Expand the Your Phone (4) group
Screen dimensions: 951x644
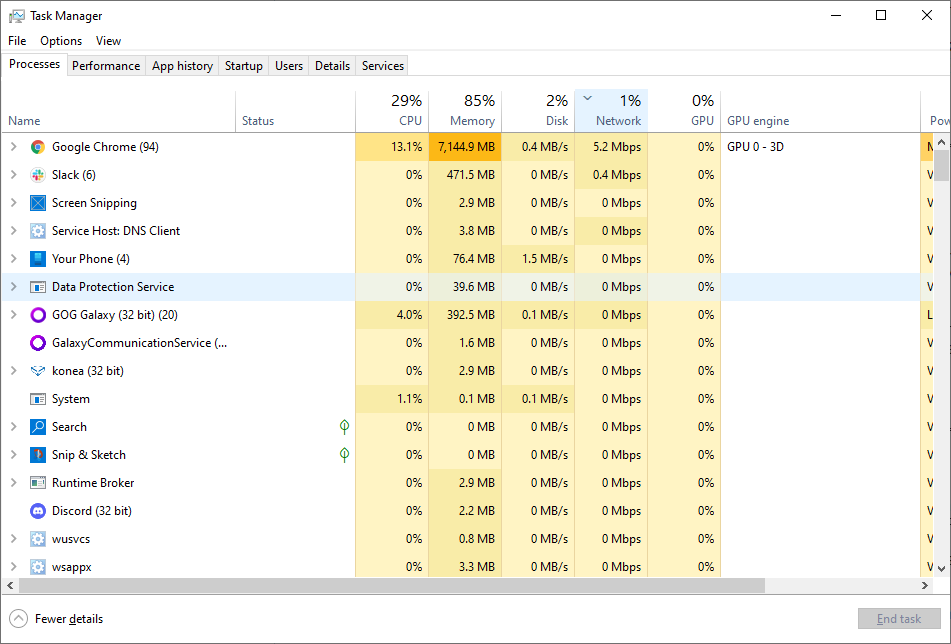(13, 259)
